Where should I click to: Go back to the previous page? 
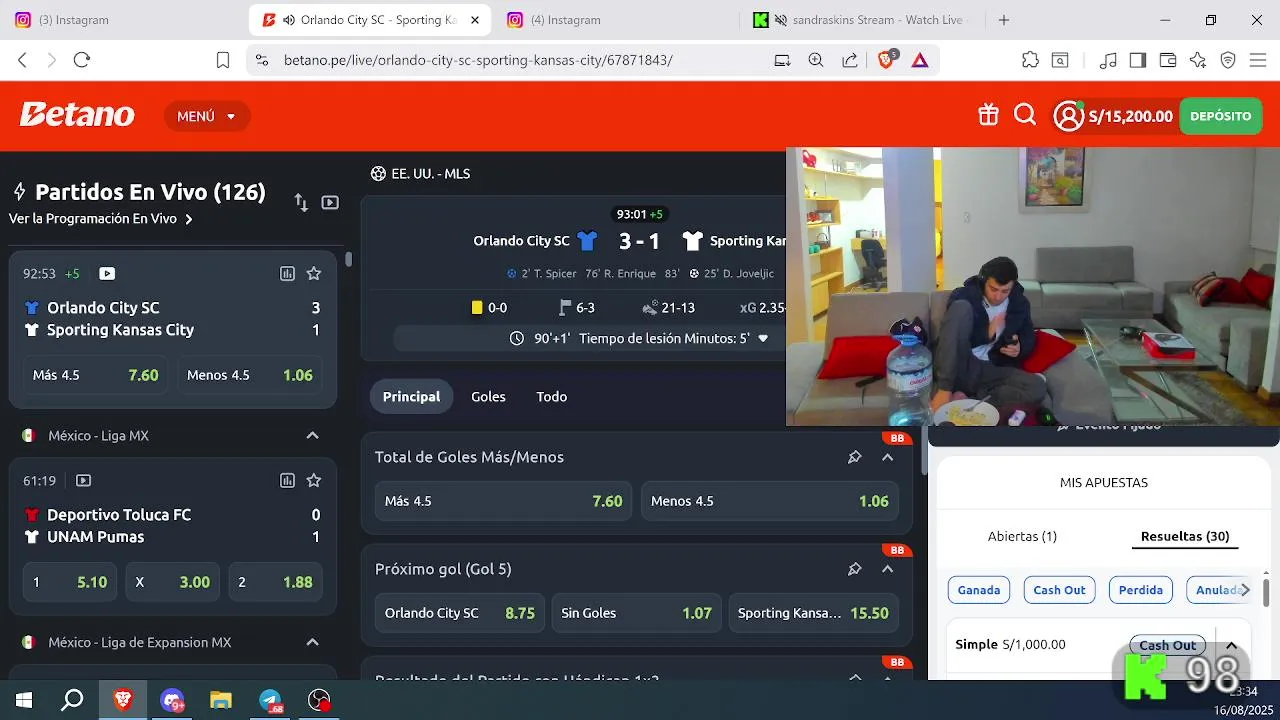tap(22, 60)
